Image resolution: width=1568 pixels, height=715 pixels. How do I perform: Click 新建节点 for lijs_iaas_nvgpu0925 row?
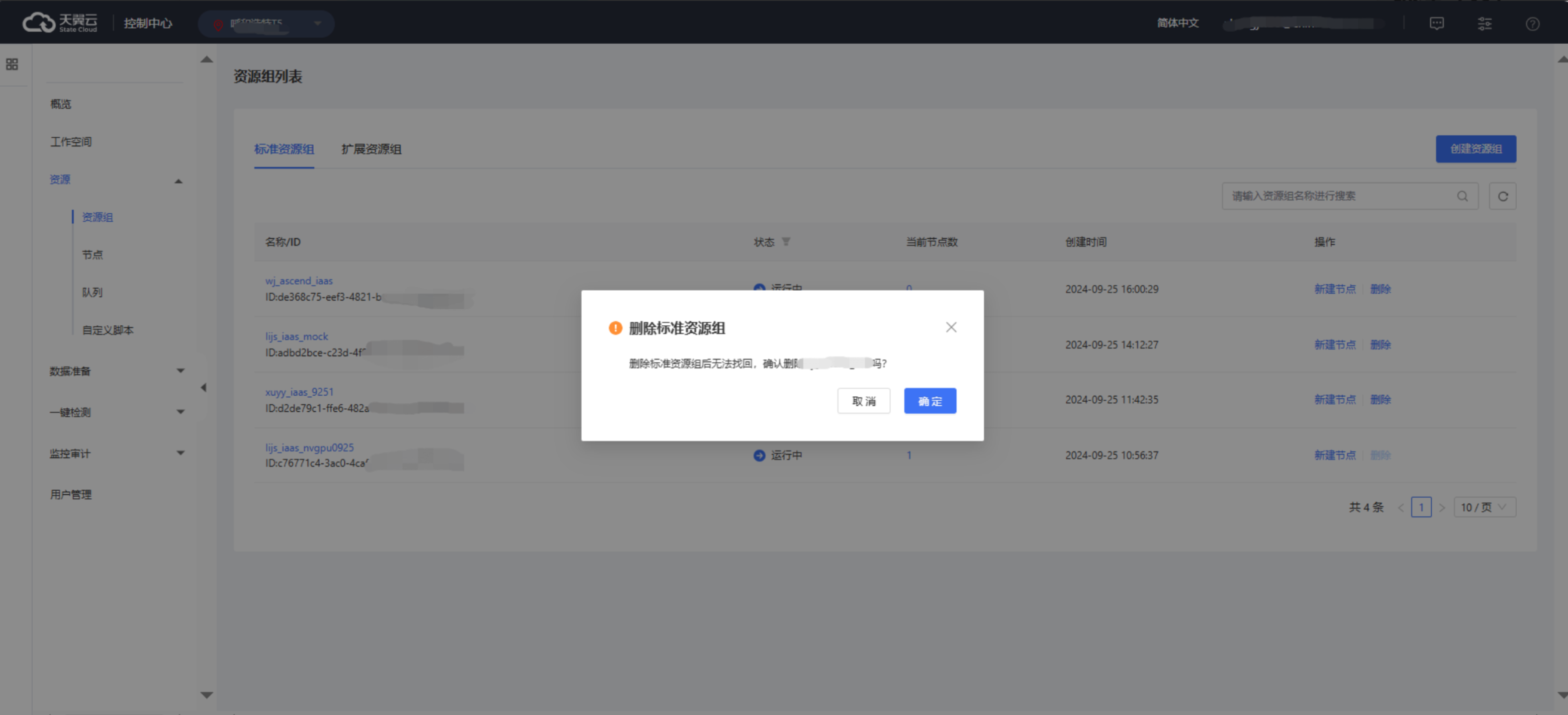[x=1335, y=455]
